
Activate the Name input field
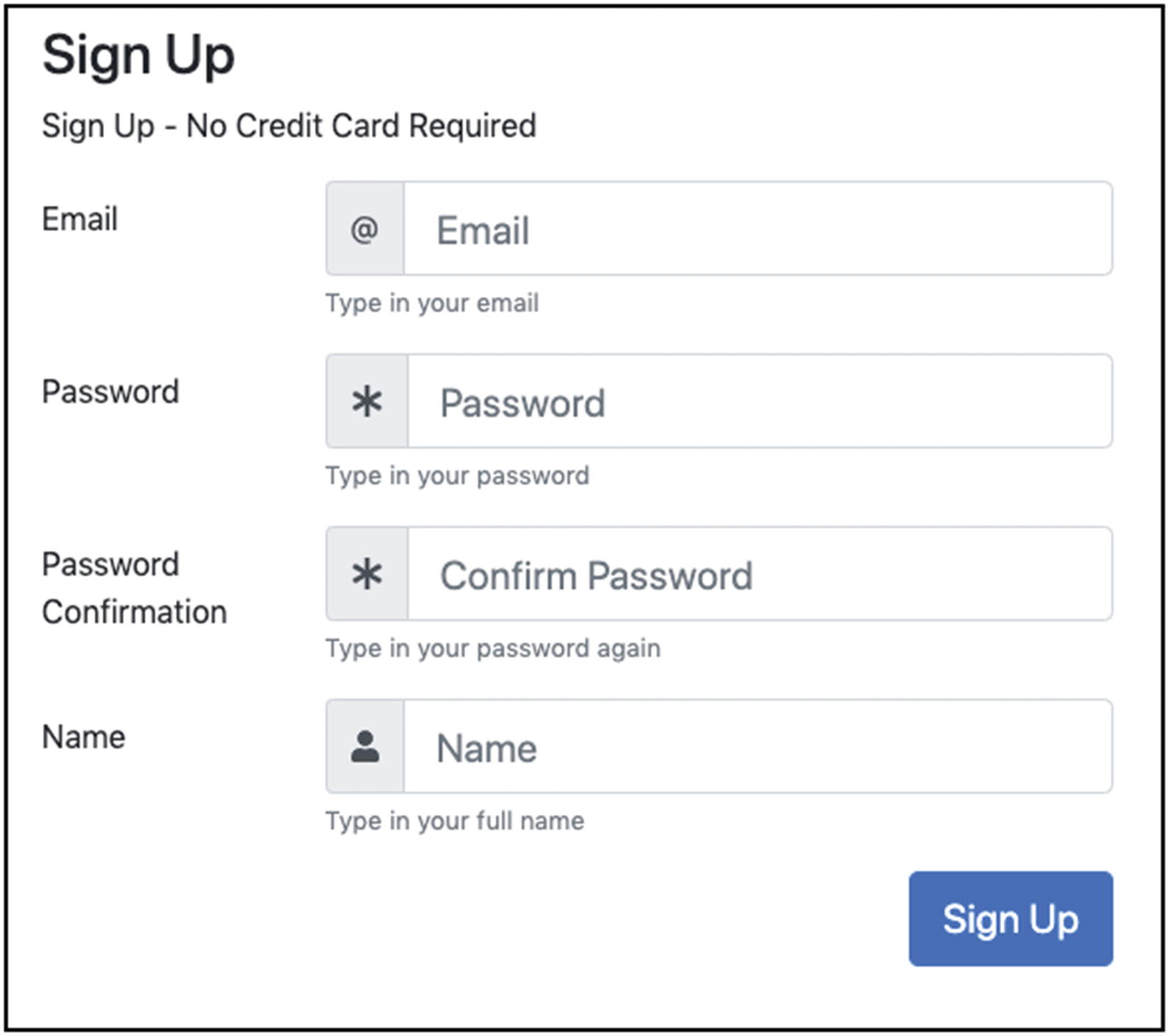(757, 746)
